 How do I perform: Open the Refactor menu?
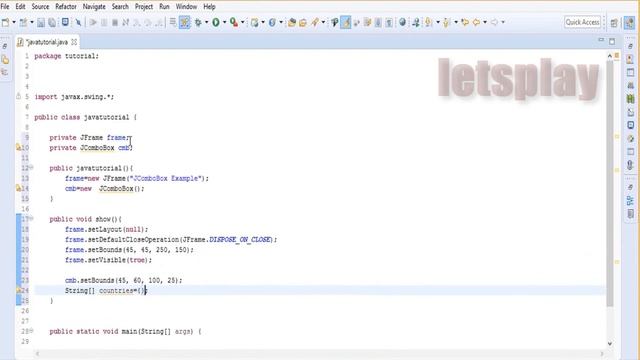(66, 7)
